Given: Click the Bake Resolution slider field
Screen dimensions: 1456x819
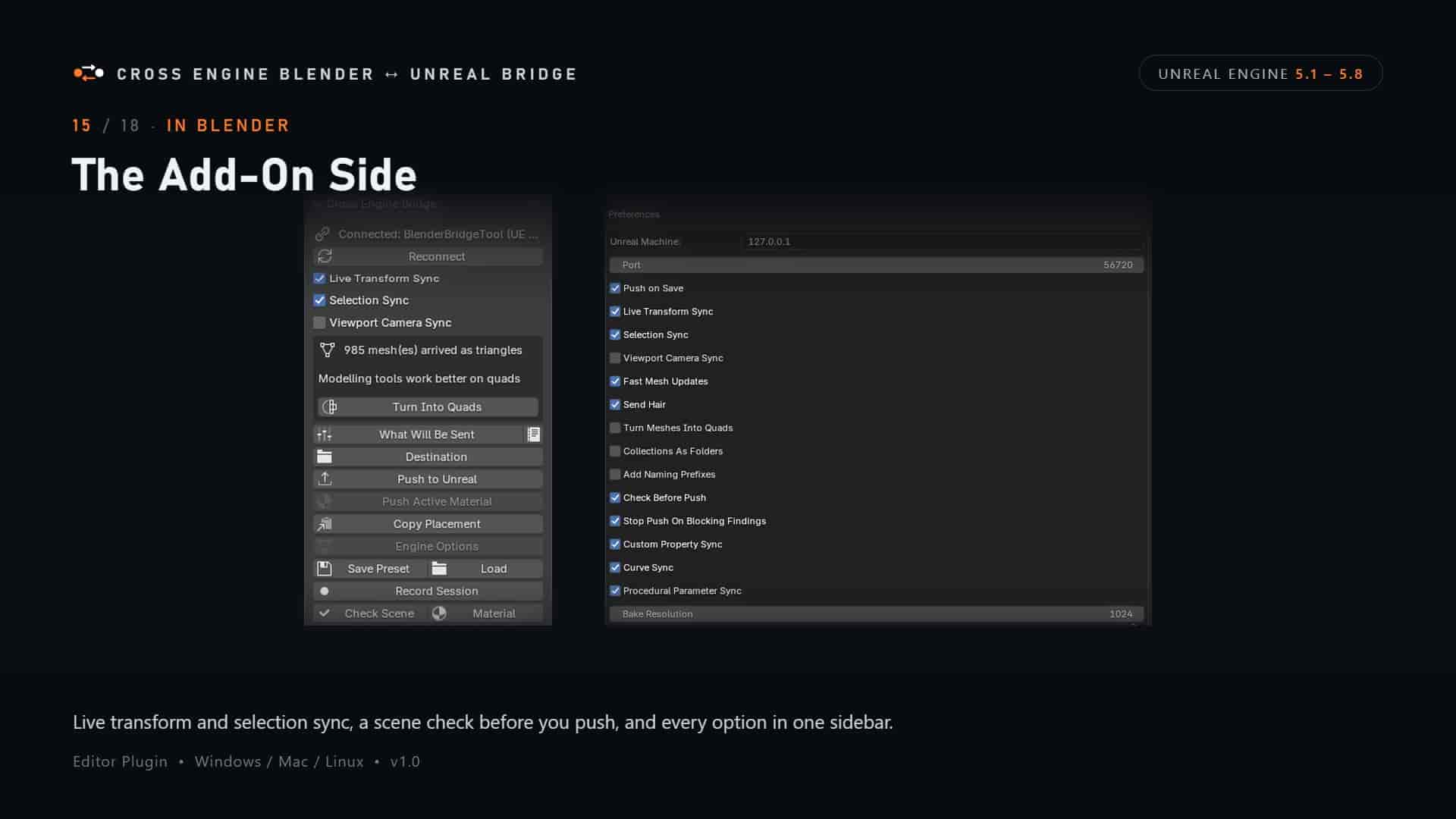Looking at the screenshot, I should click(x=877, y=614).
